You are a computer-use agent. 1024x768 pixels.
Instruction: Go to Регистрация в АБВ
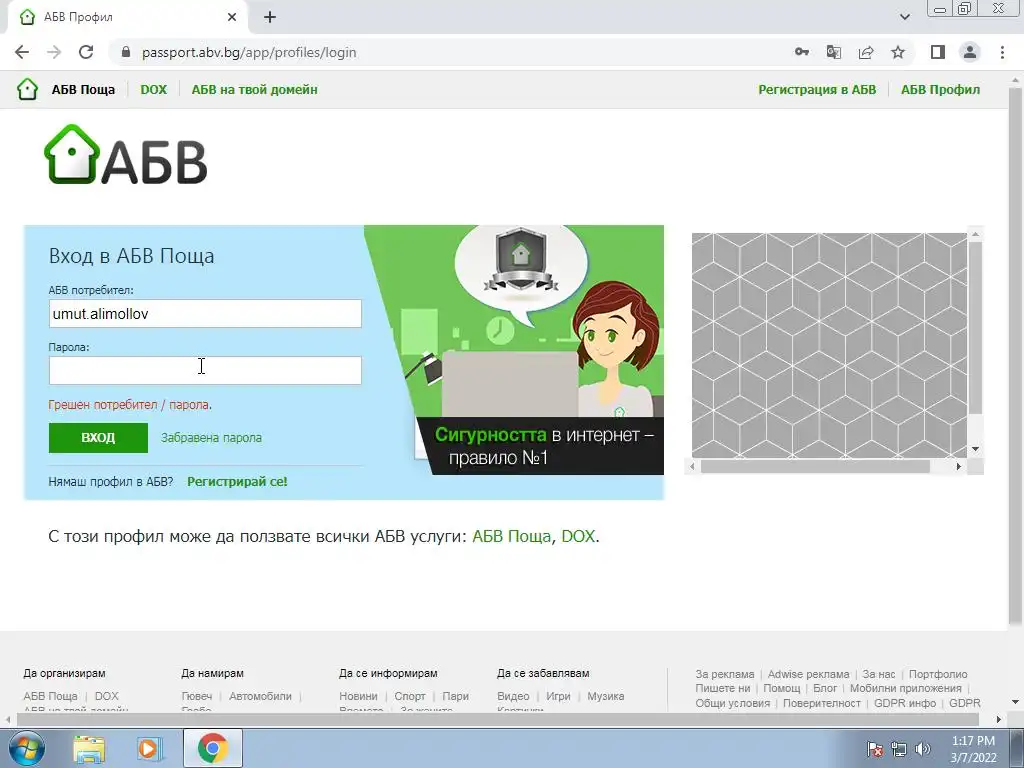point(817,89)
